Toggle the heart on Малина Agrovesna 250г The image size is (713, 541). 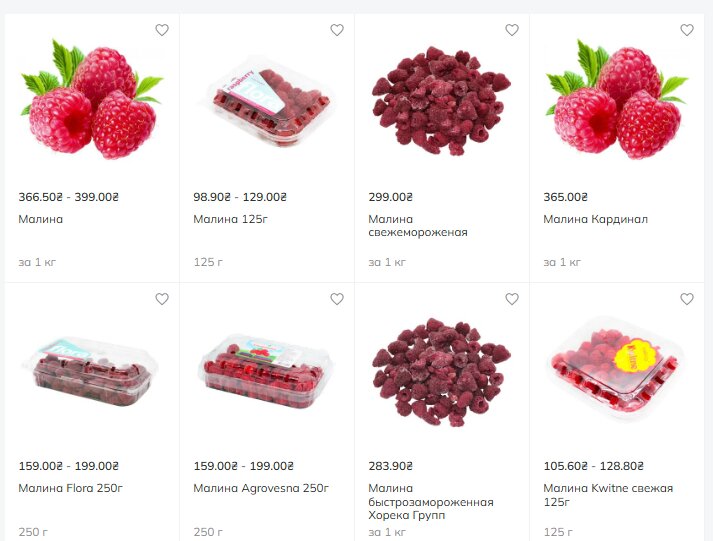336,299
